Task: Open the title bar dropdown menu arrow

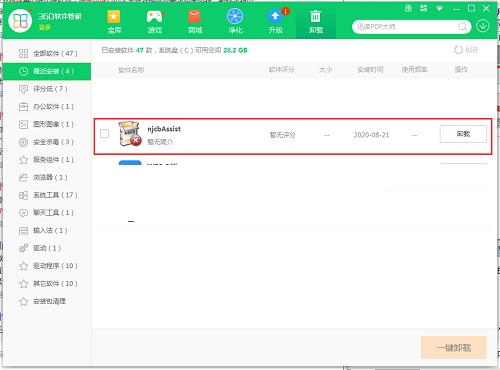Action: coord(439,9)
